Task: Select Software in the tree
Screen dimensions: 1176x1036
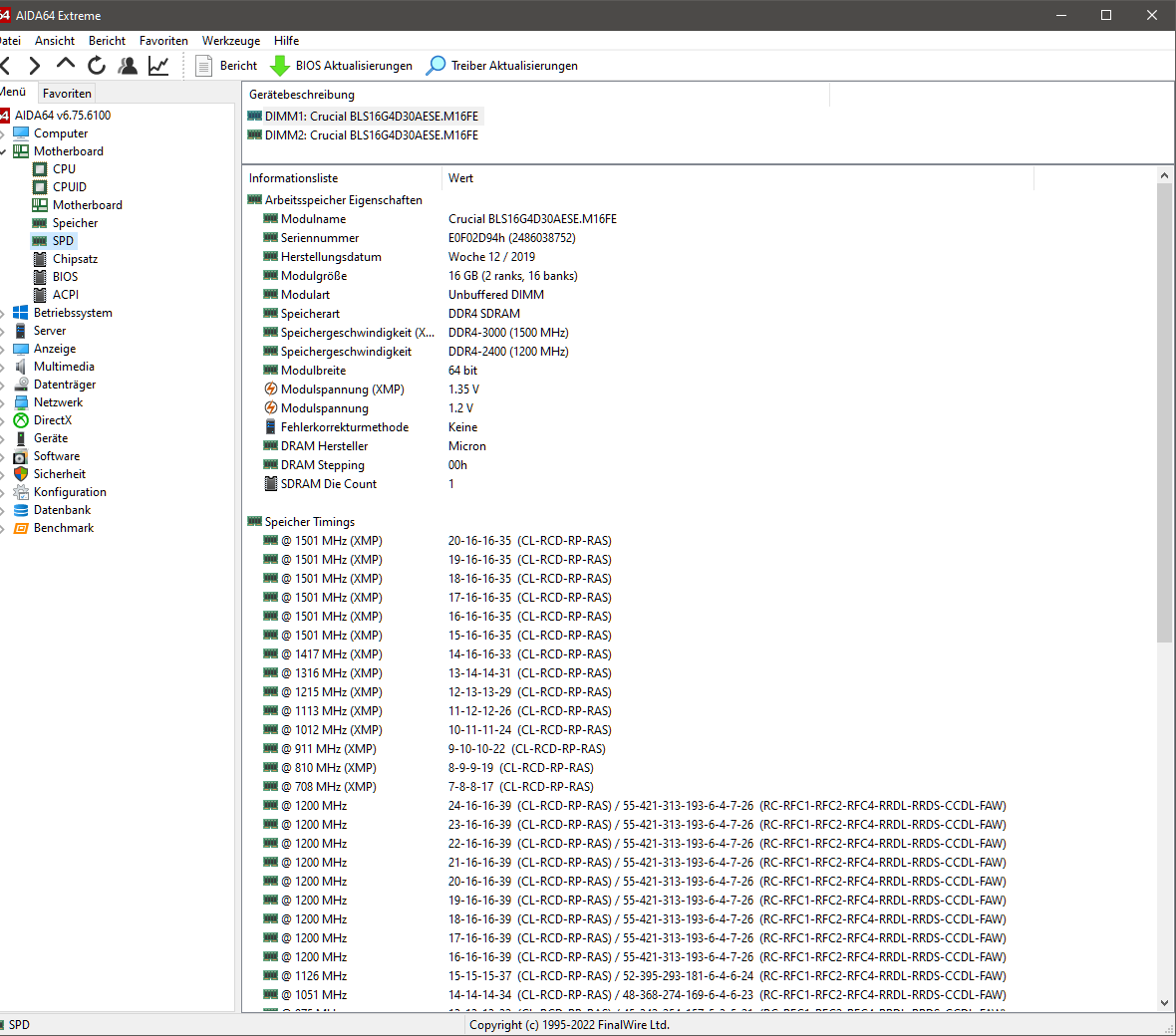Action: click(56, 456)
